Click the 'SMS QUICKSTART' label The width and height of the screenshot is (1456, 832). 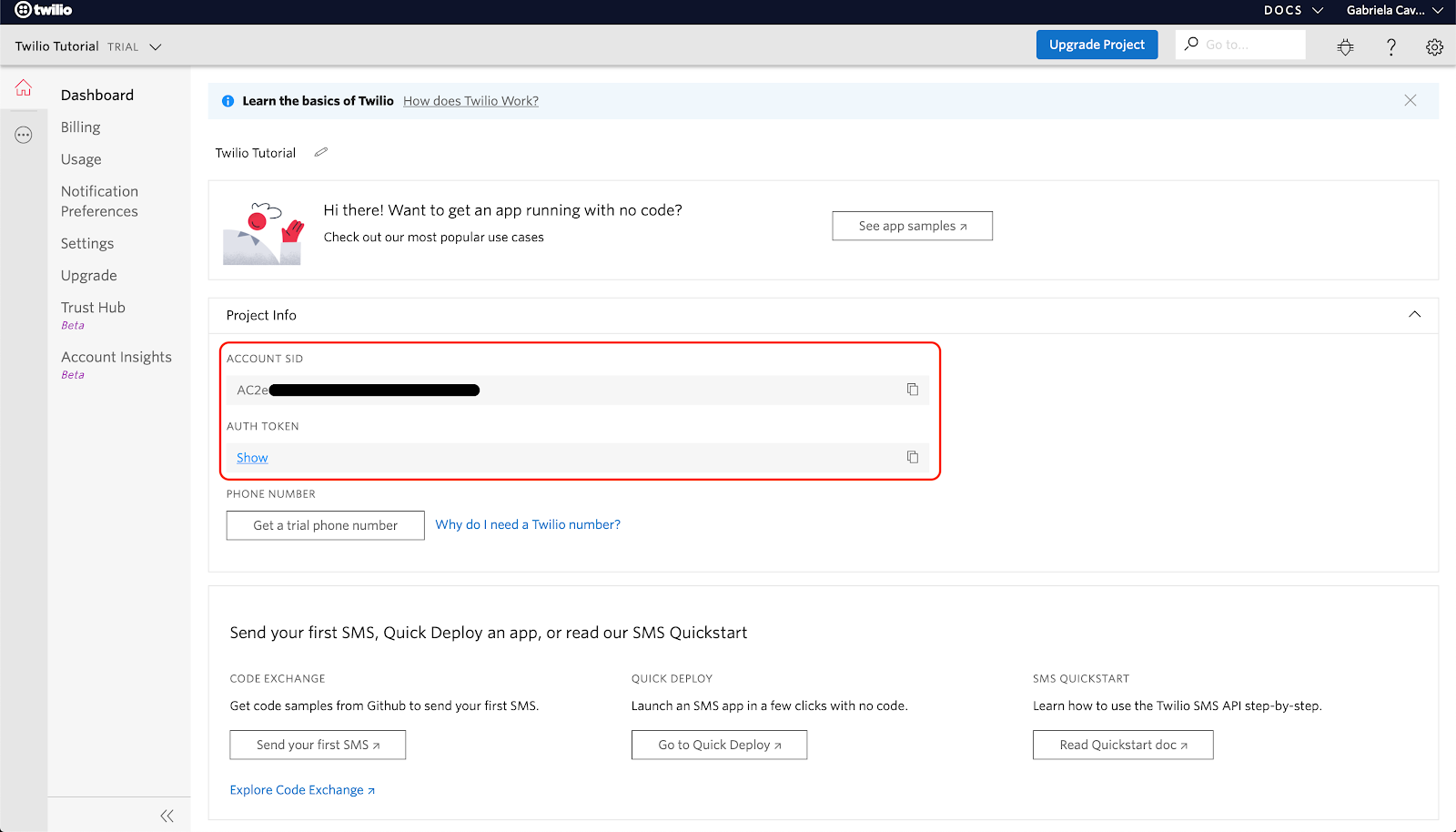(x=1081, y=679)
